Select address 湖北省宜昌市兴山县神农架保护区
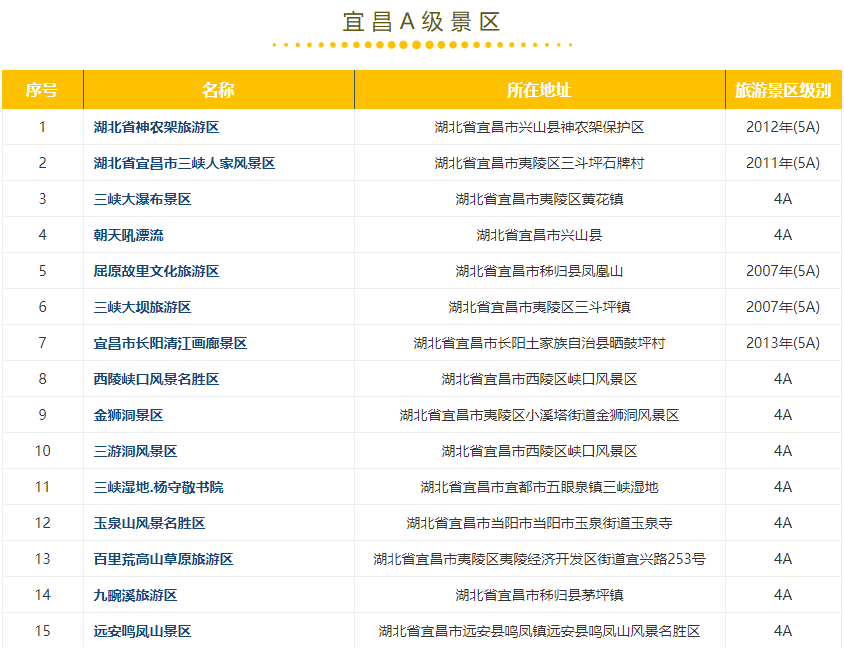The image size is (844, 648). [539, 127]
